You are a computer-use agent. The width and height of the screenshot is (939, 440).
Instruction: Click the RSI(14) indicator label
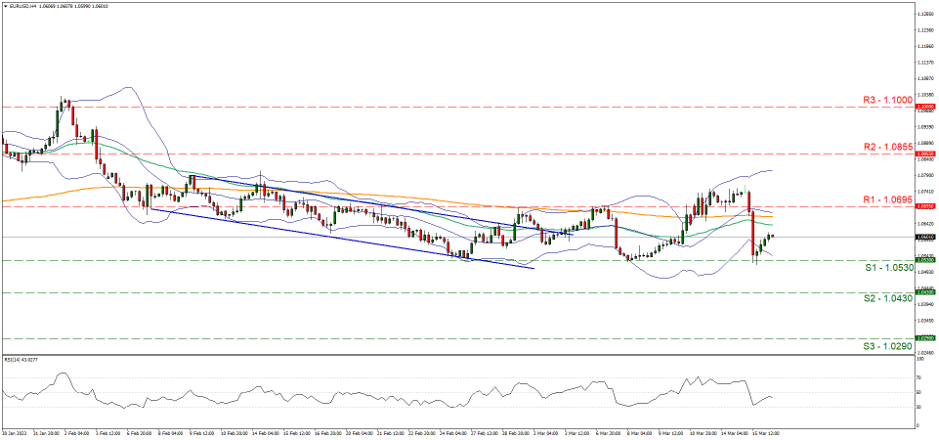pyautogui.click(x=22, y=359)
